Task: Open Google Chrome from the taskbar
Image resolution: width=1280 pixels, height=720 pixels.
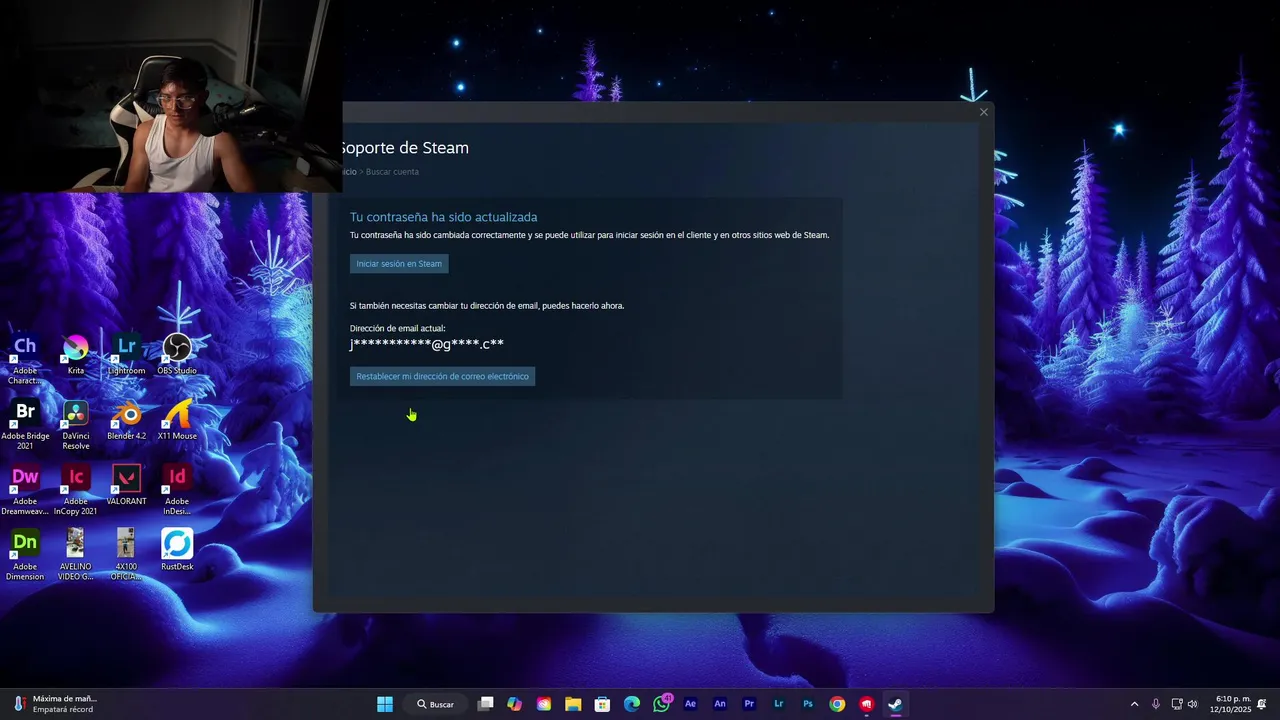Action: (837, 704)
